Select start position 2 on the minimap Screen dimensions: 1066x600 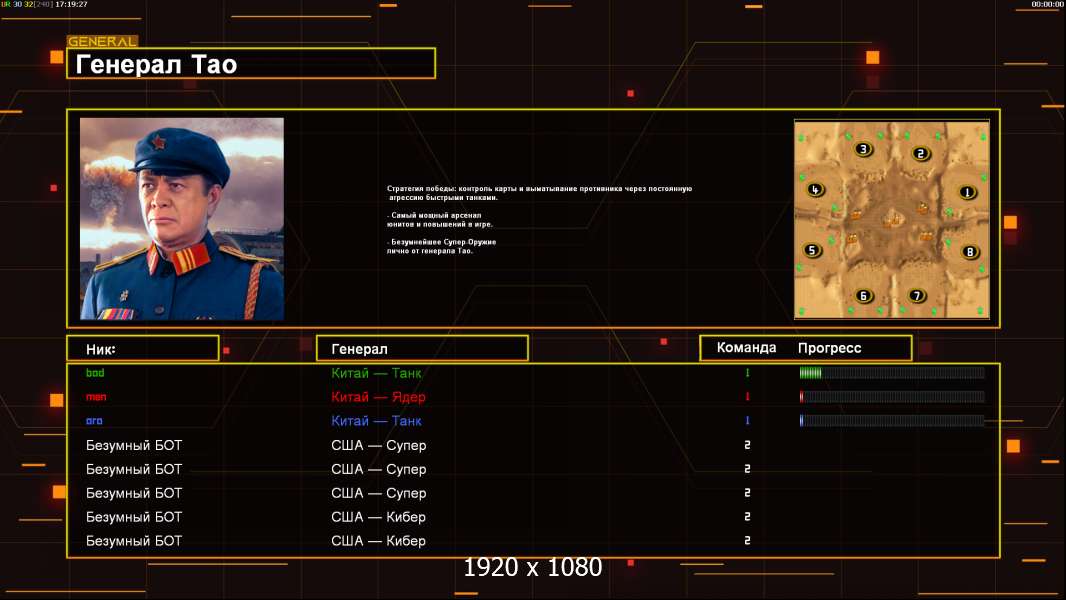pos(921,154)
